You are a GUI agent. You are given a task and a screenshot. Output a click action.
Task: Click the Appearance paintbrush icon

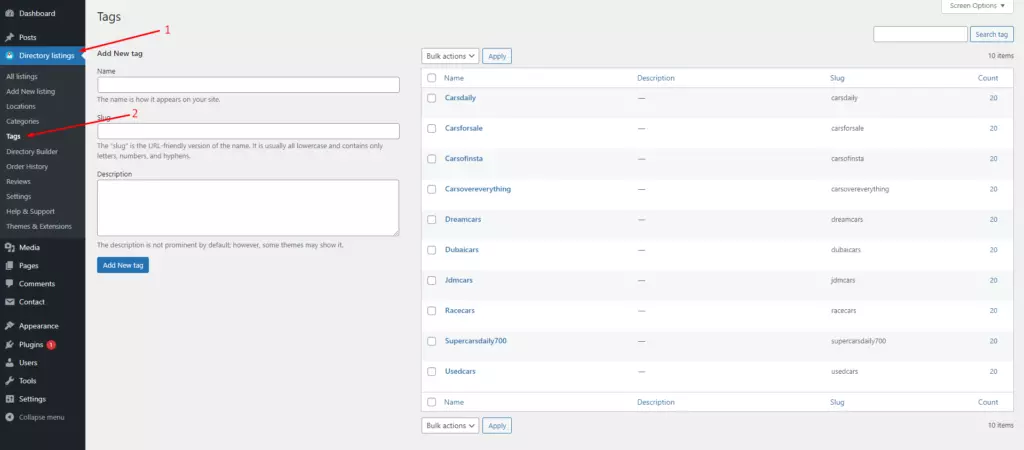[x=10, y=326]
